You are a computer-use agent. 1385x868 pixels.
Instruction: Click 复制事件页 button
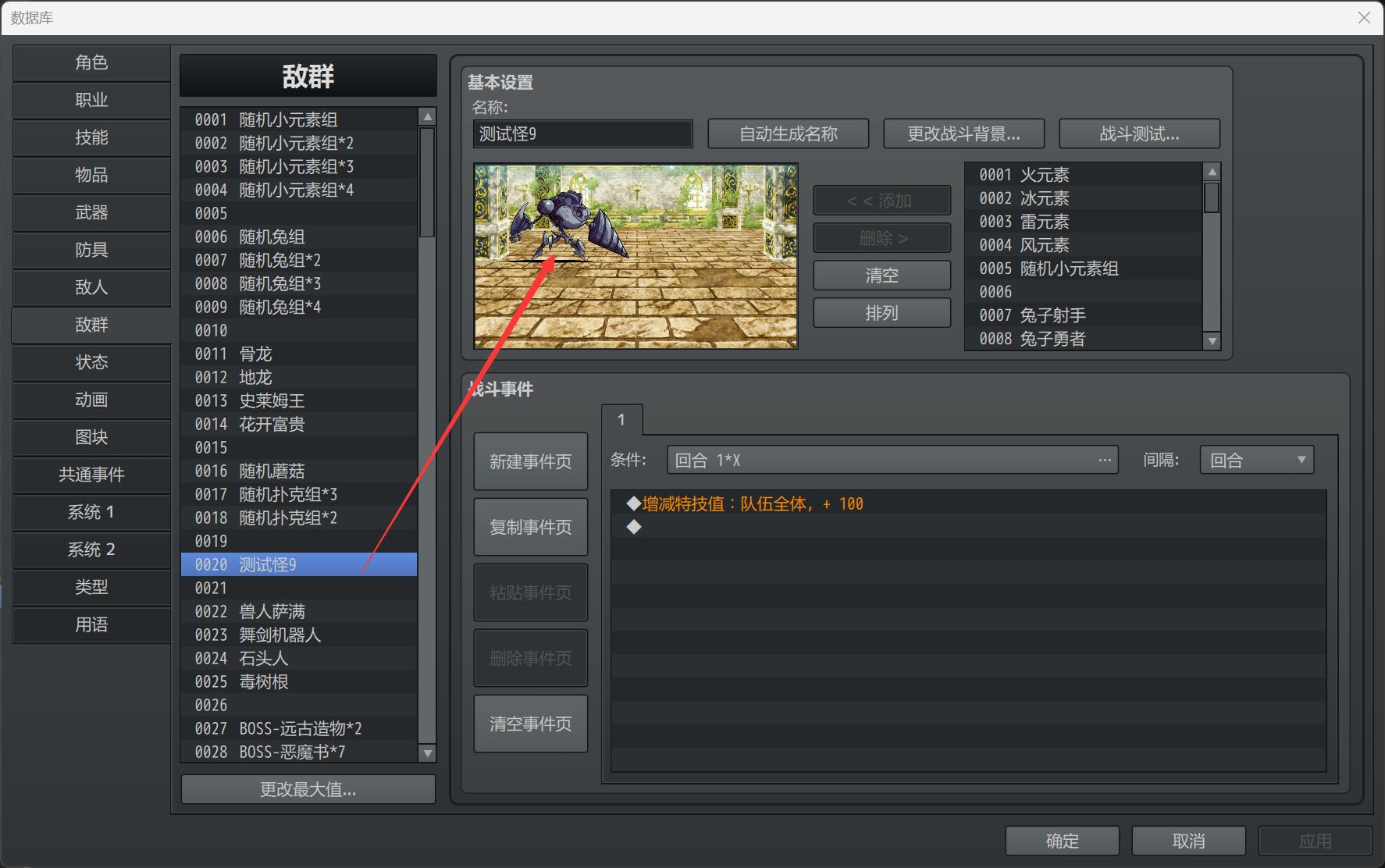click(x=531, y=527)
